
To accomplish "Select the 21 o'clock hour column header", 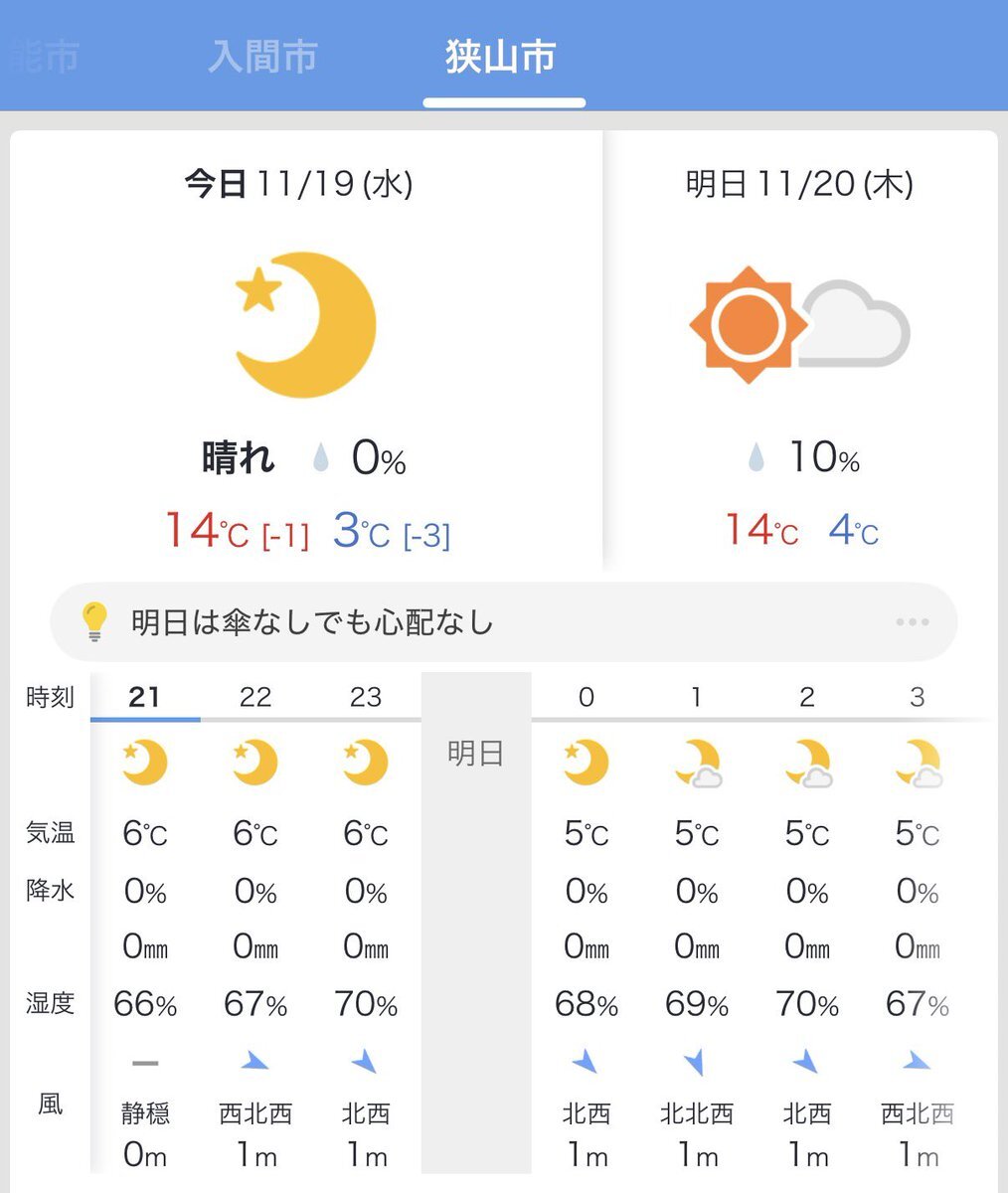I will coord(145,696).
